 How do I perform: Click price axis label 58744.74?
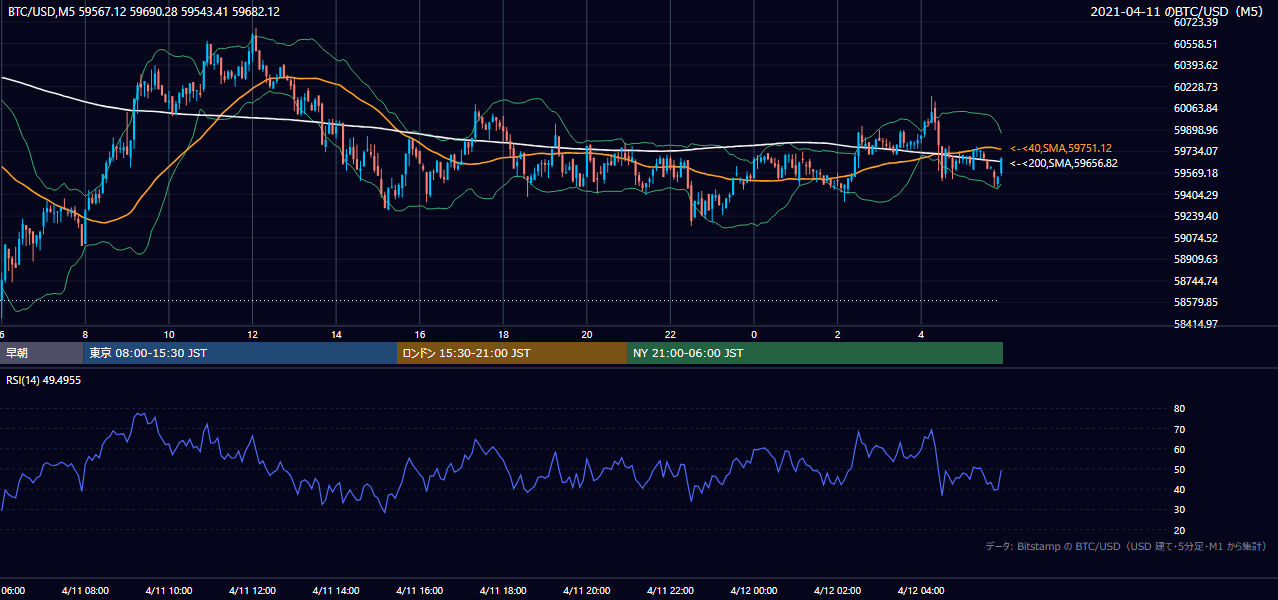click(1195, 281)
